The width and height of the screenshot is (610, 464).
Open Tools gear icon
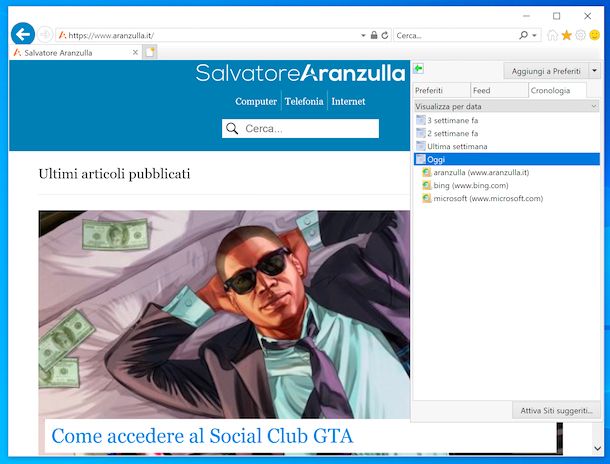[580, 35]
